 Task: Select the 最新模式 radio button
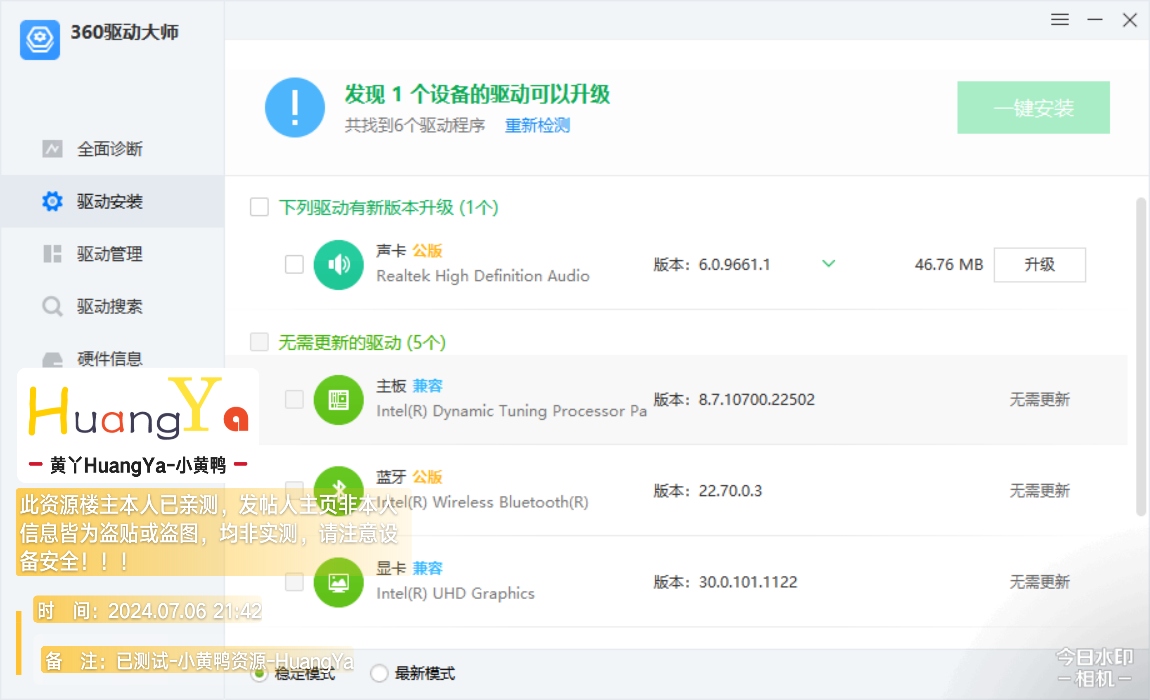(x=379, y=674)
